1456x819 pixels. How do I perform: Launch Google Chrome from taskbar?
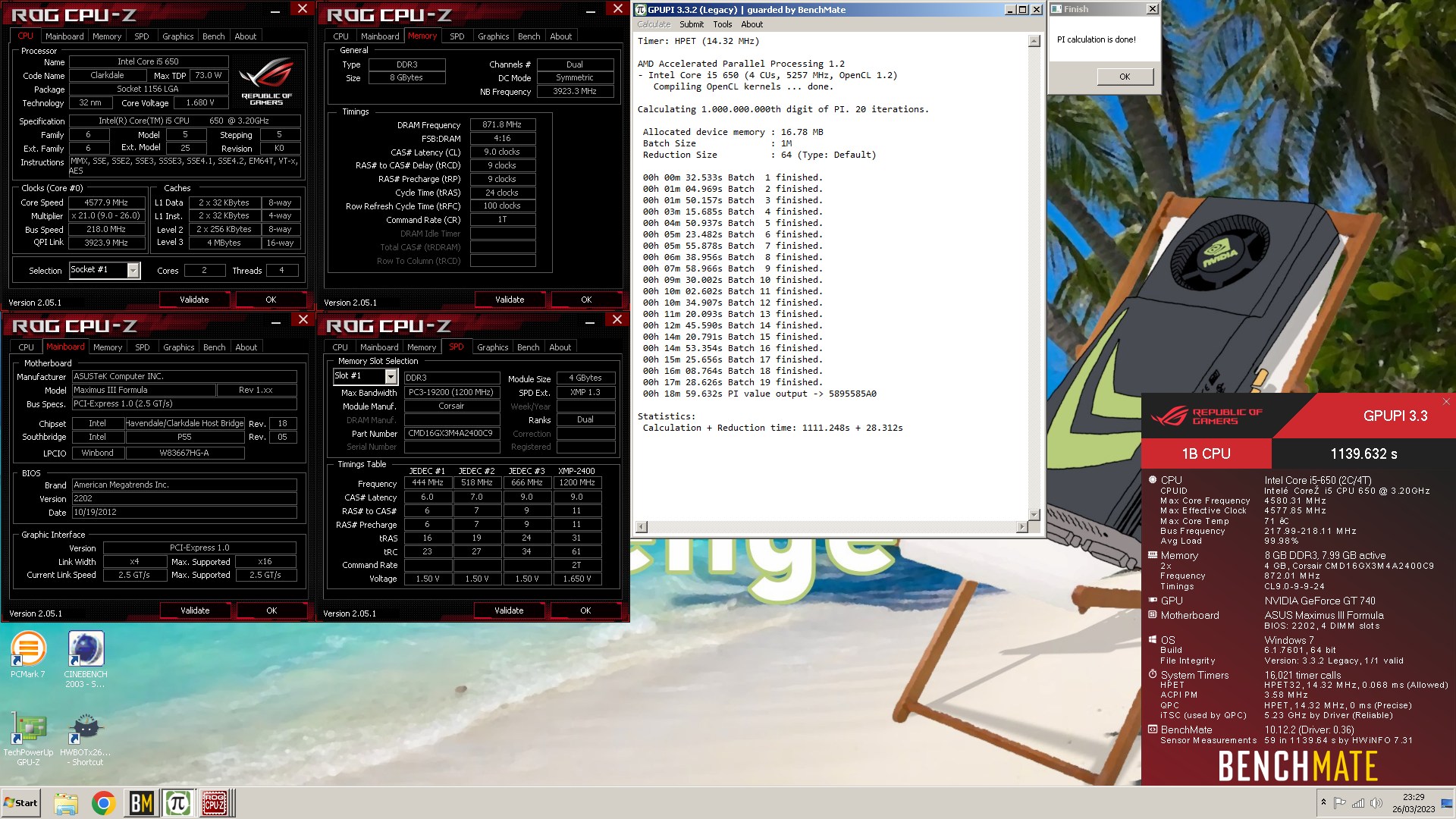(103, 803)
